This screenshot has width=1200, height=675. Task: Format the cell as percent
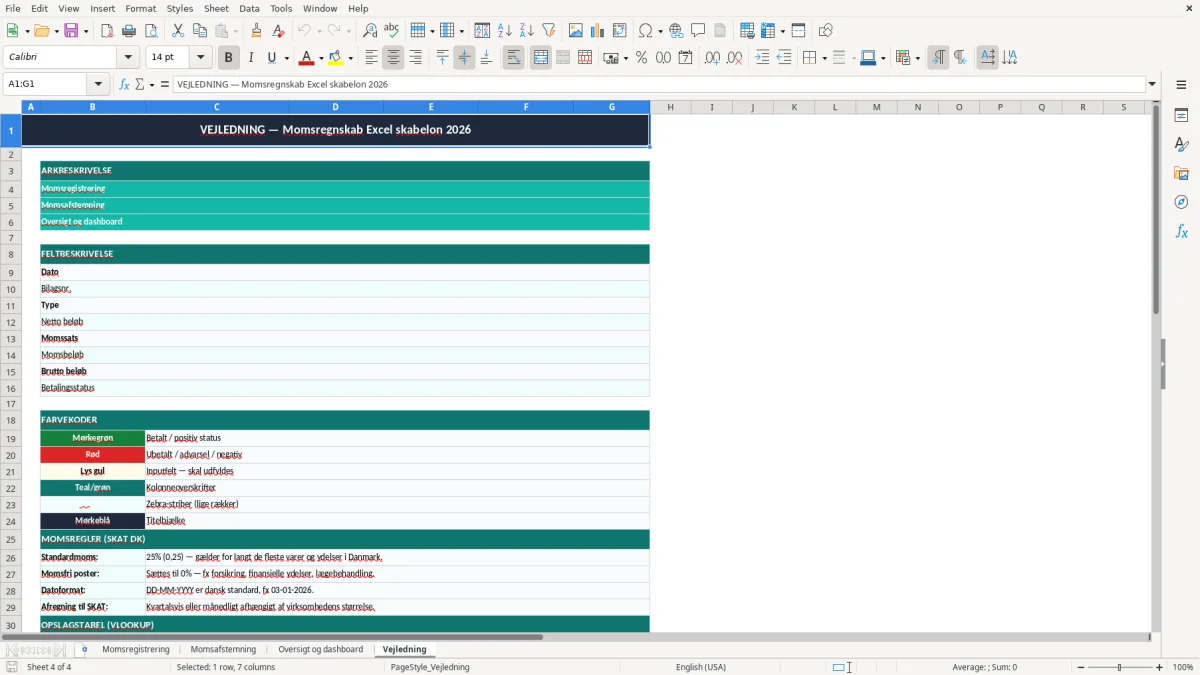pyautogui.click(x=641, y=58)
